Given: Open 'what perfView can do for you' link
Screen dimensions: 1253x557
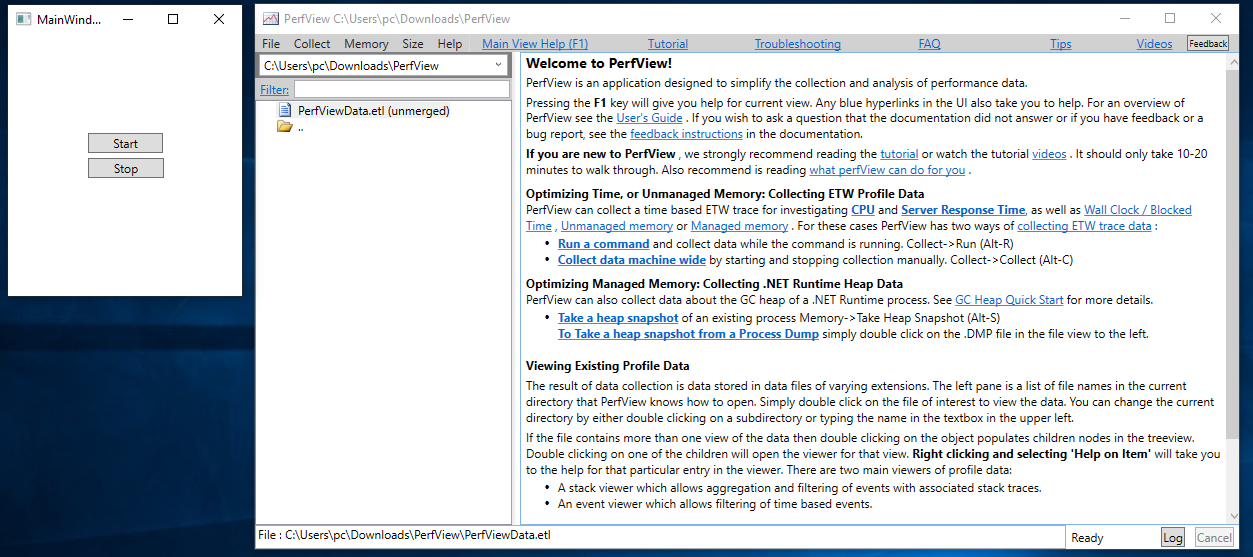Looking at the screenshot, I should [x=887, y=169].
